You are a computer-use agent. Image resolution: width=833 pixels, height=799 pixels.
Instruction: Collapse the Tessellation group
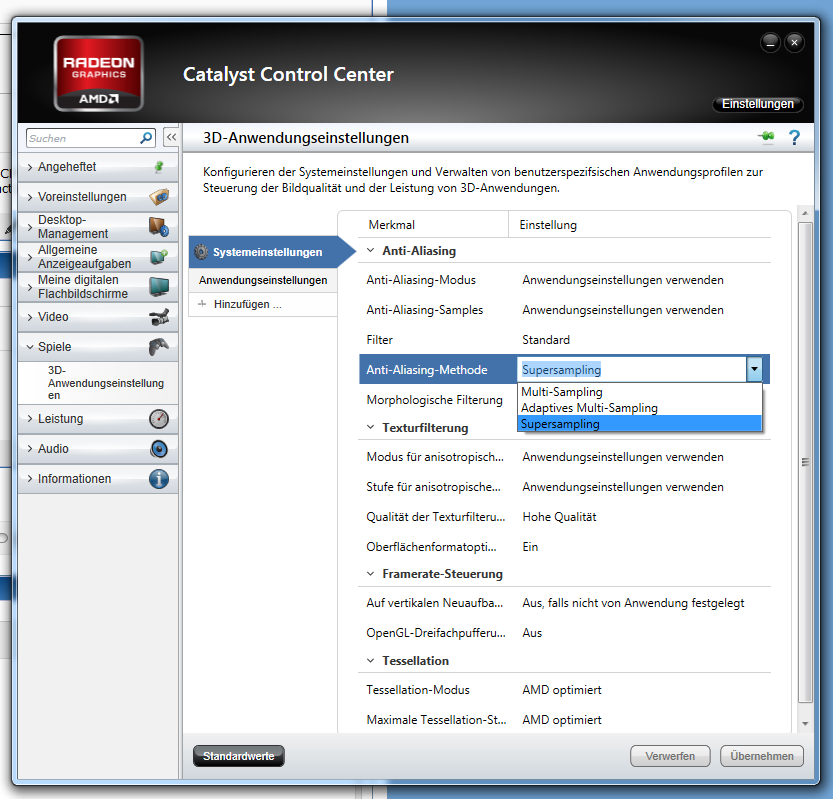(x=371, y=660)
